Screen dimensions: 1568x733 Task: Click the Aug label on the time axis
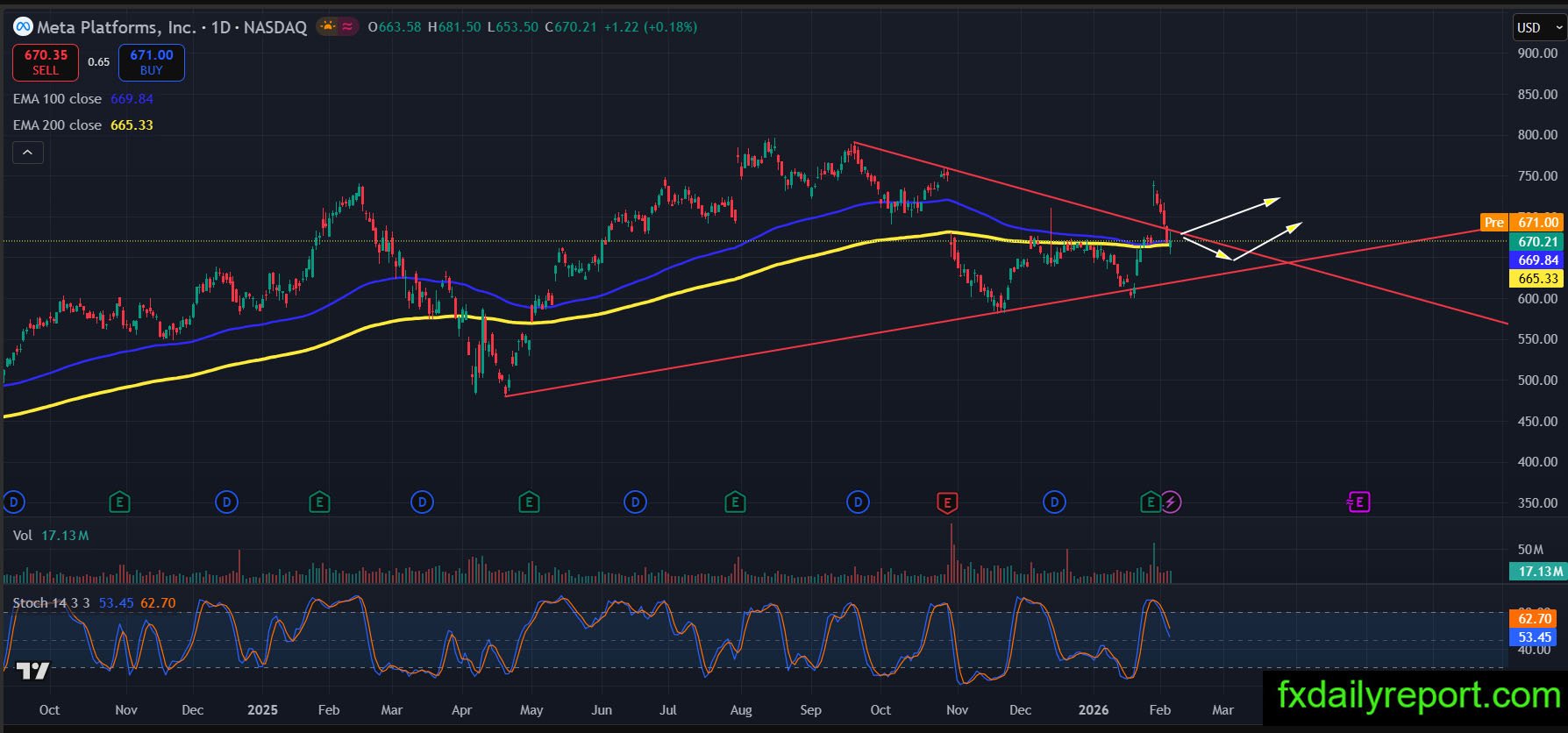click(741, 710)
